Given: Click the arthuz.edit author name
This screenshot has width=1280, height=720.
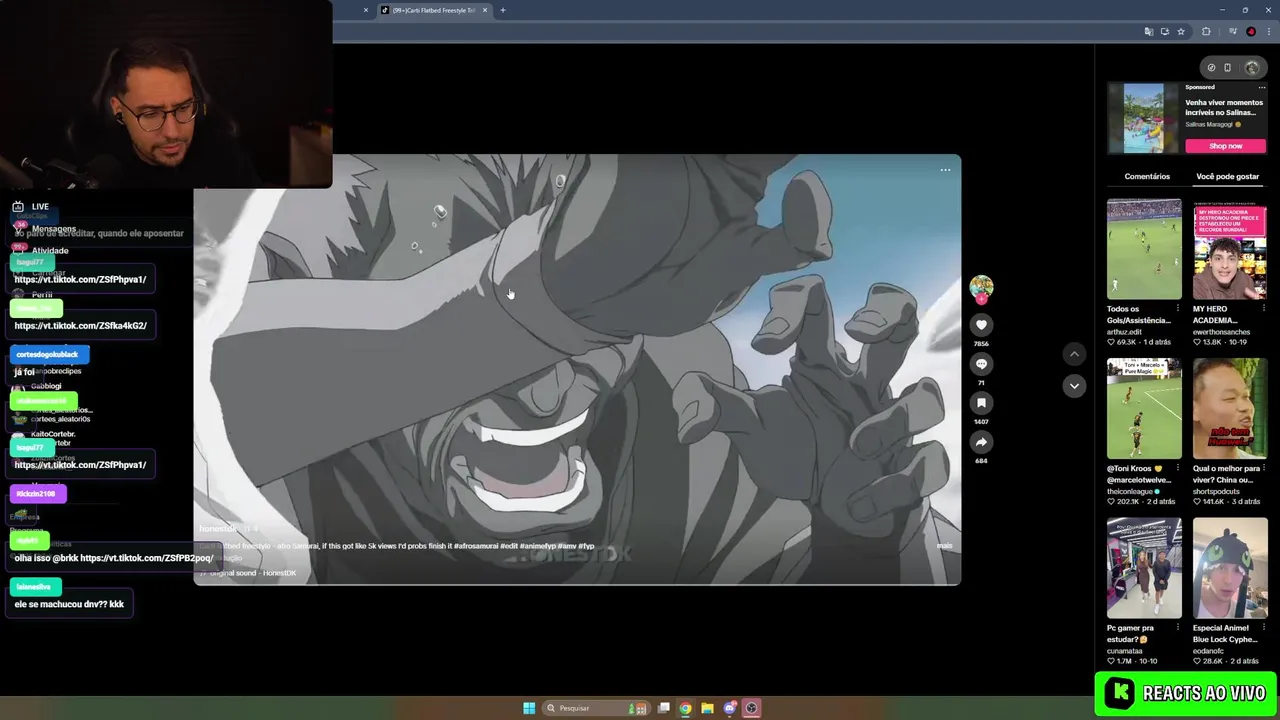Looking at the screenshot, I should pyautogui.click(x=1124, y=332).
